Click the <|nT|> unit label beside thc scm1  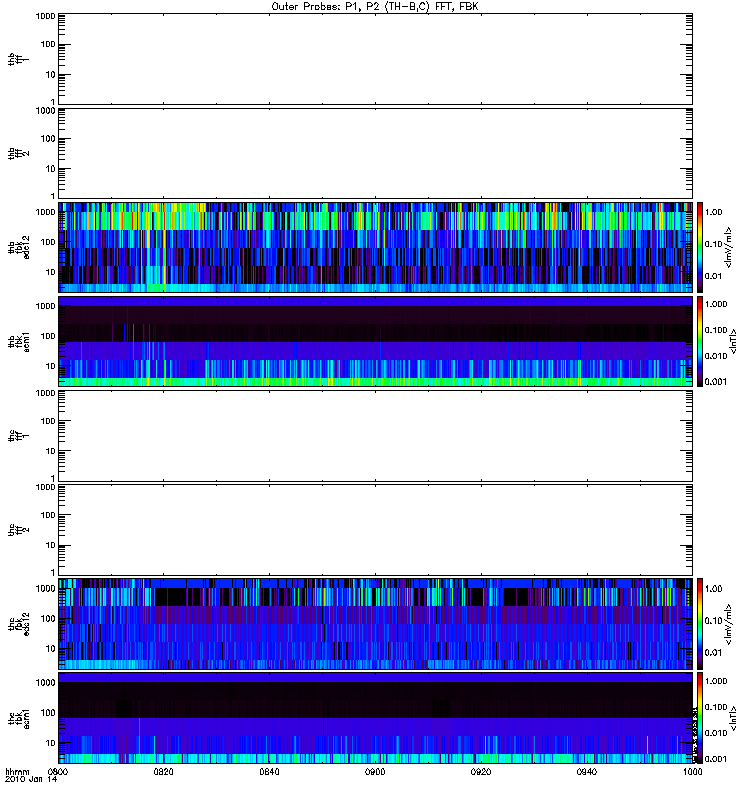733,718
